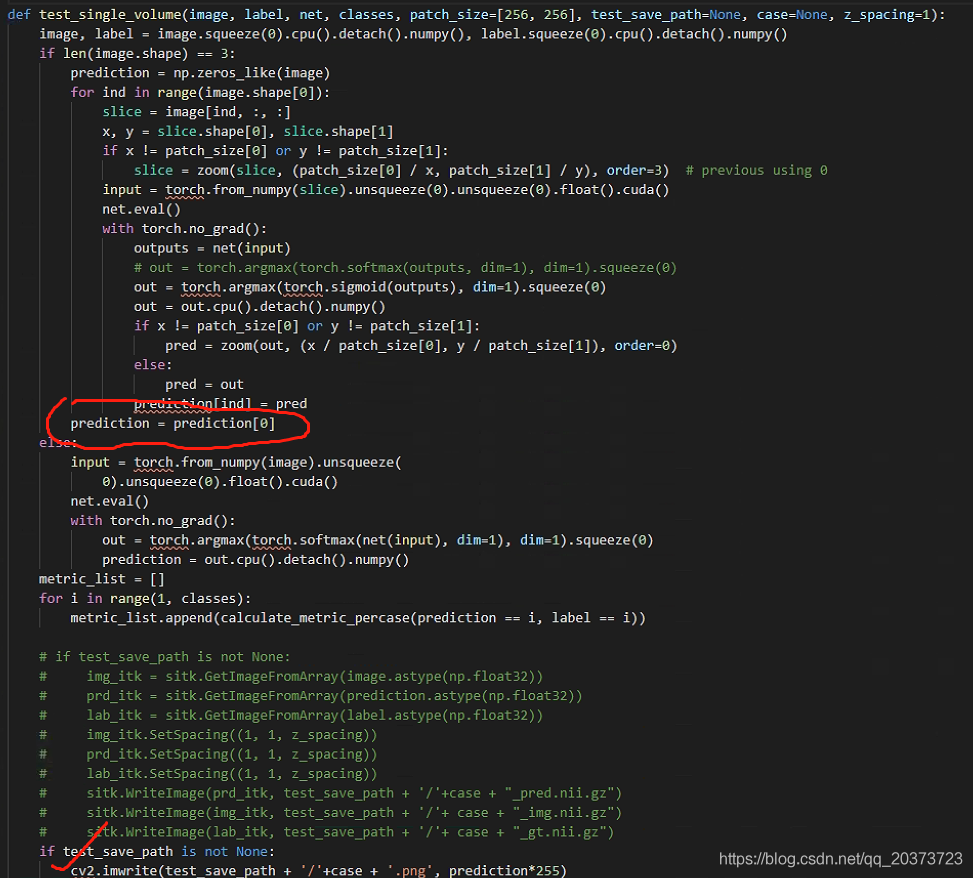The image size is (973, 878).
Task: Click the 'pred = out' assignment
Action: coord(204,384)
